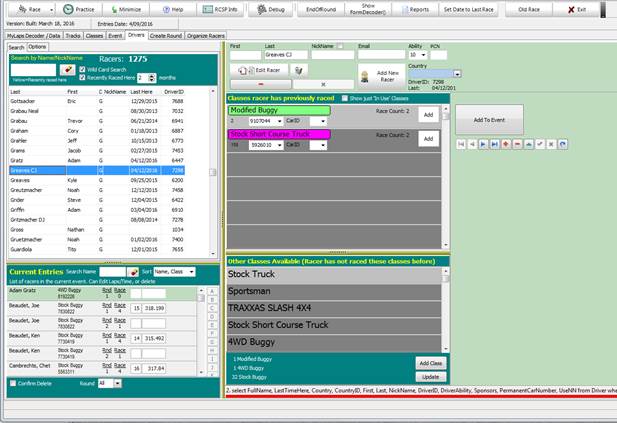Click the Add To Event button

coord(489,120)
